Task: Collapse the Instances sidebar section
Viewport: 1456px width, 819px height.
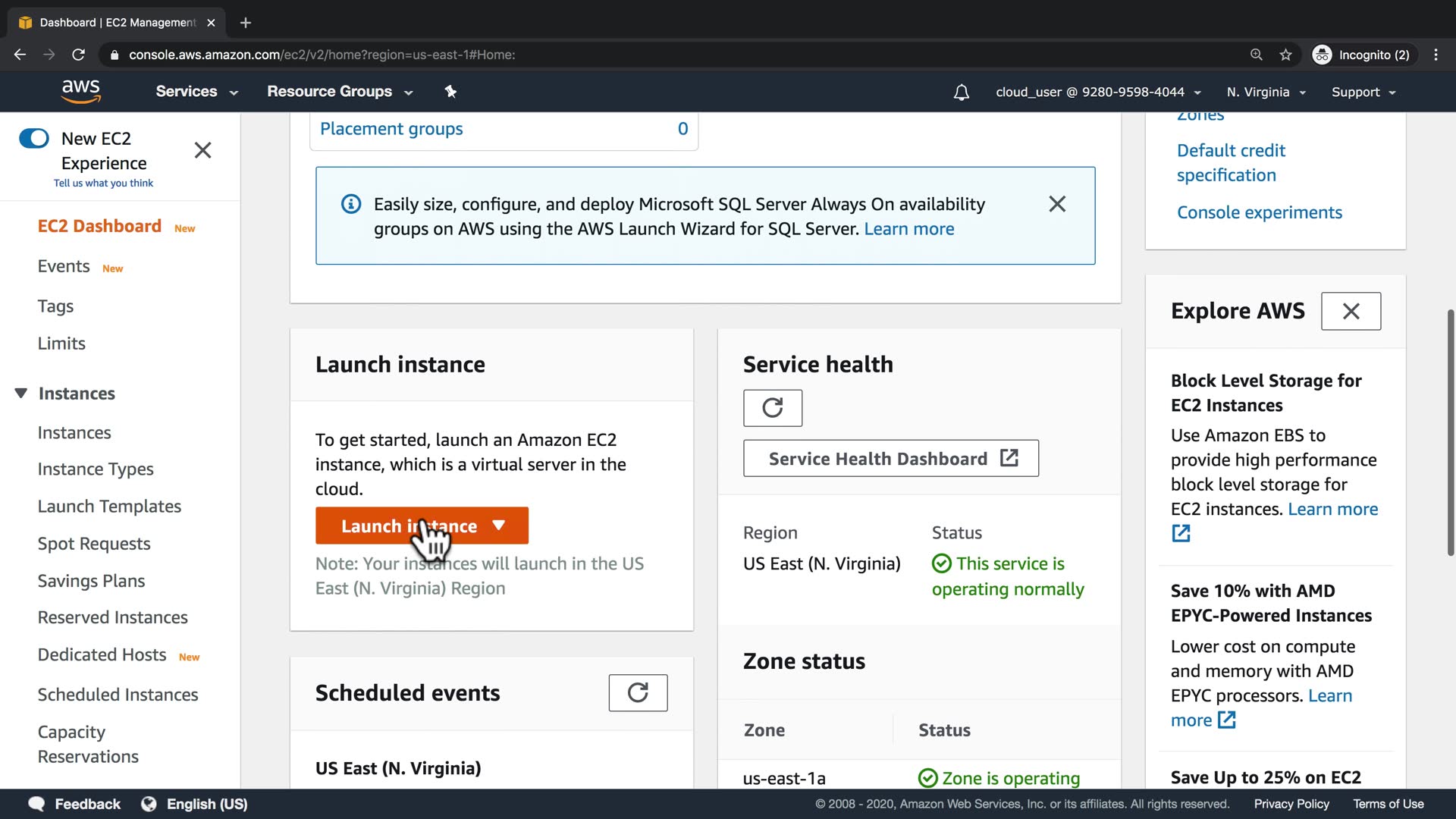Action: [x=21, y=393]
